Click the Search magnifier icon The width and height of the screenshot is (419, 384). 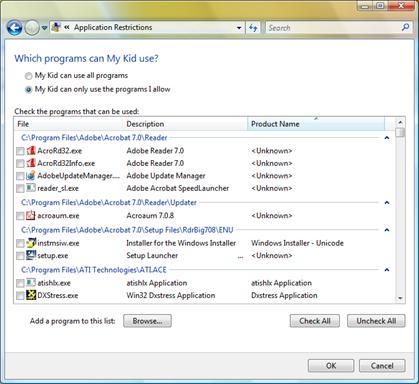pos(405,27)
